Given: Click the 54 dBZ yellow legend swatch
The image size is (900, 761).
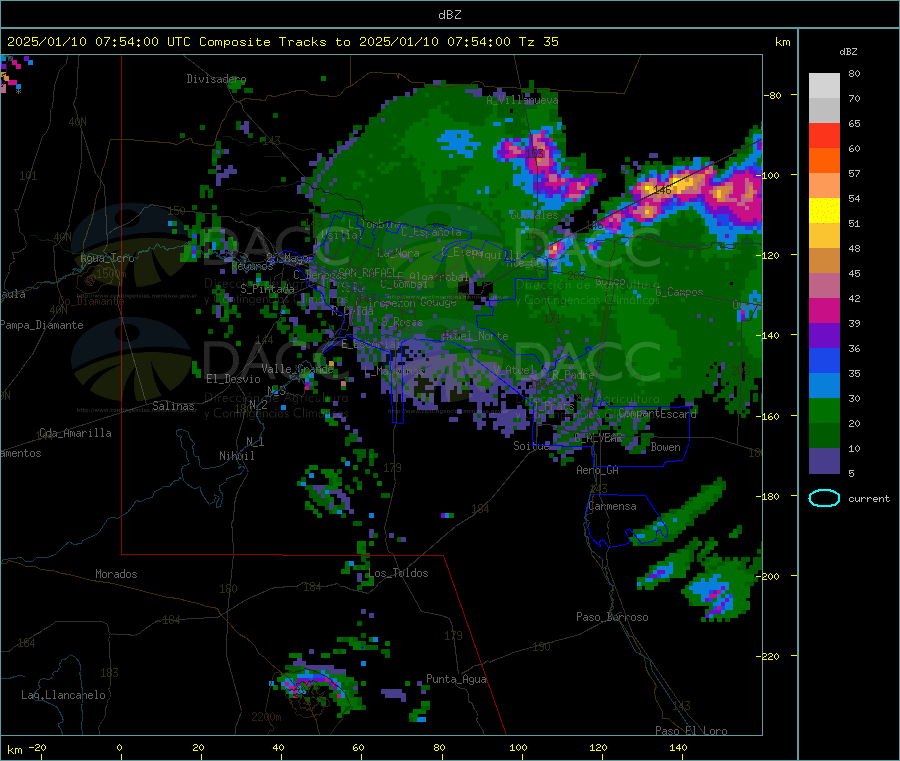Looking at the screenshot, I should pos(824,211).
